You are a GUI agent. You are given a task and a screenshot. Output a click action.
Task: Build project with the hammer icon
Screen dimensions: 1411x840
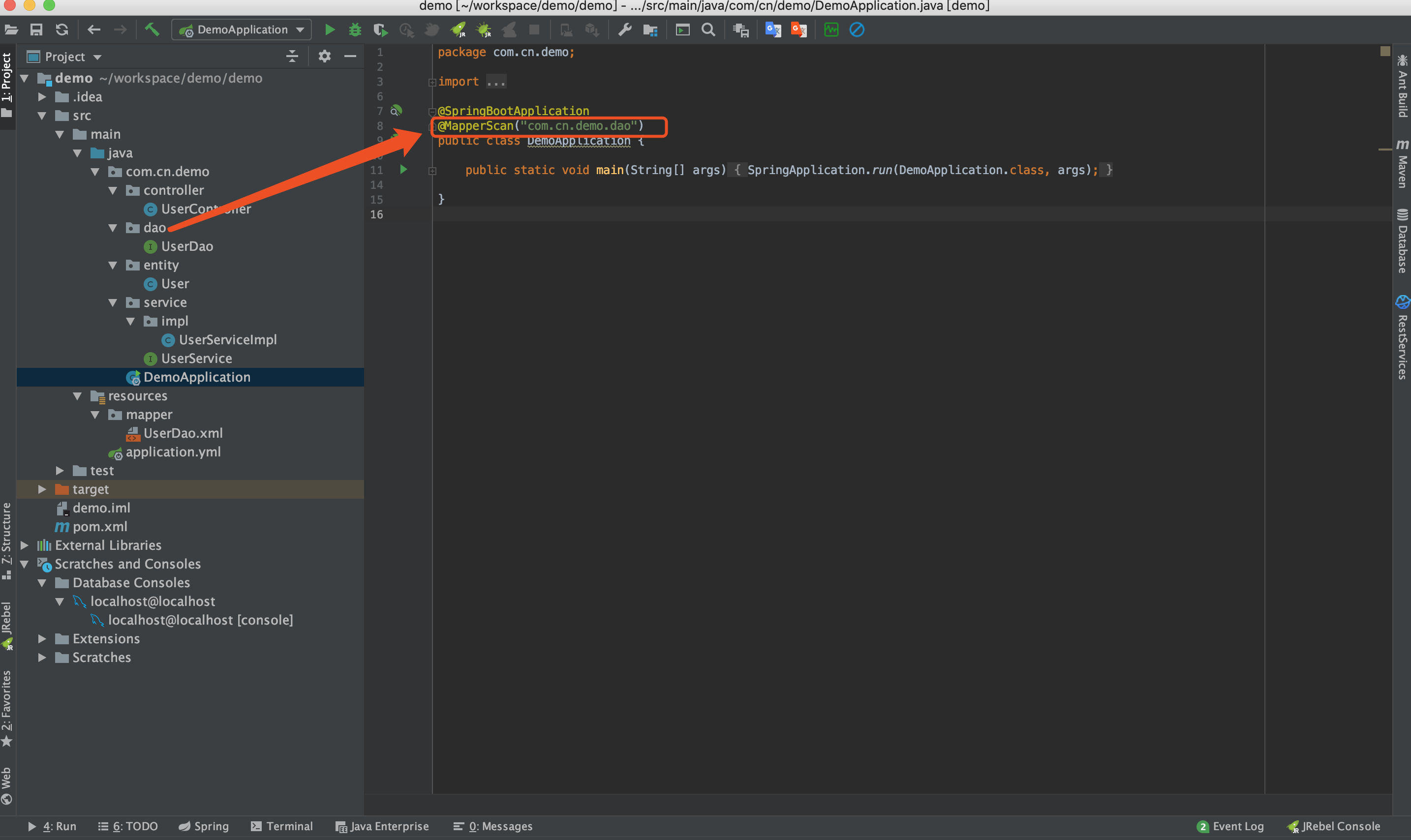click(x=152, y=30)
